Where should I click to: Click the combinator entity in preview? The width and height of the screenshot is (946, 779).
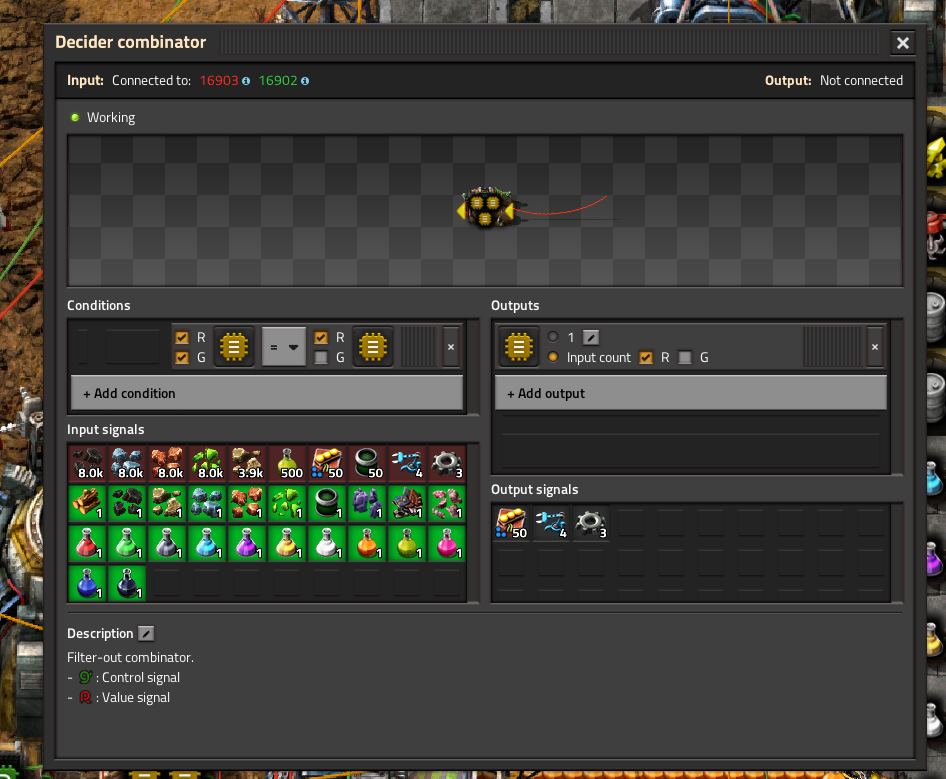click(x=486, y=207)
